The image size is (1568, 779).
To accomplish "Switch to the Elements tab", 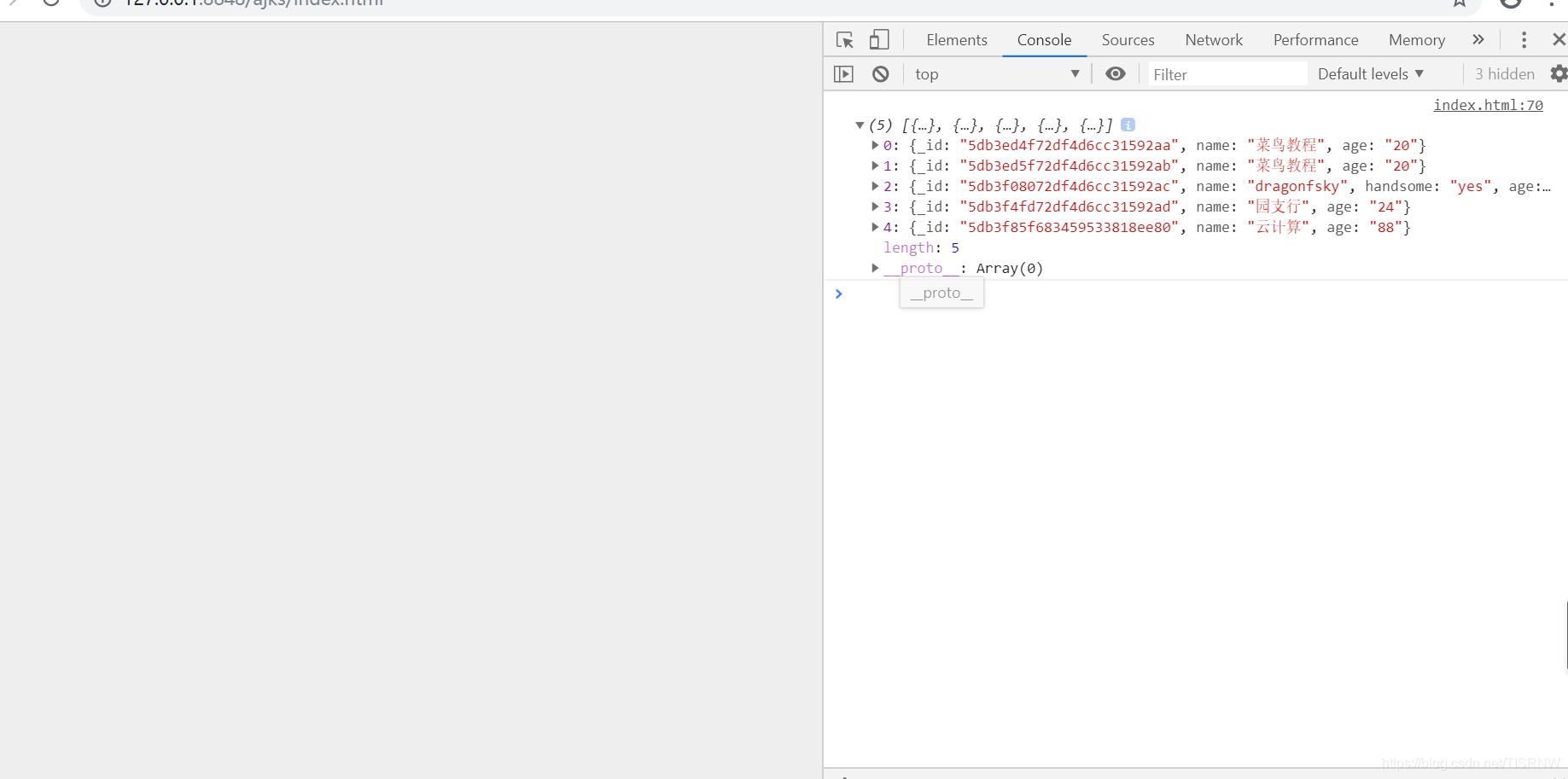I will tap(957, 40).
